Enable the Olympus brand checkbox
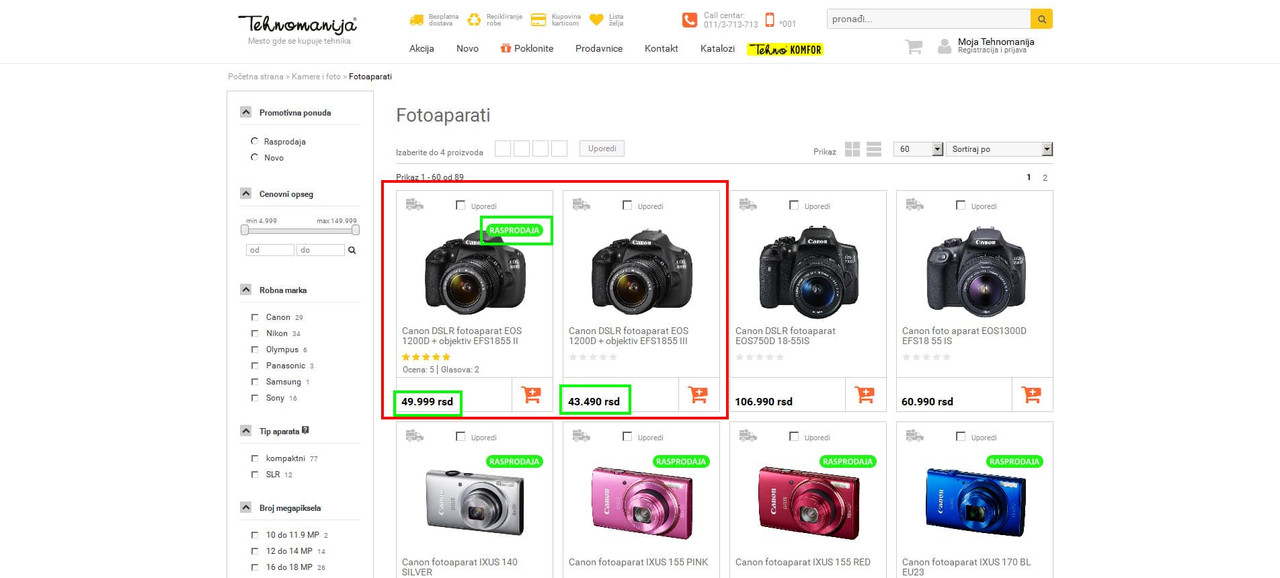The image size is (1280, 578). (x=255, y=349)
